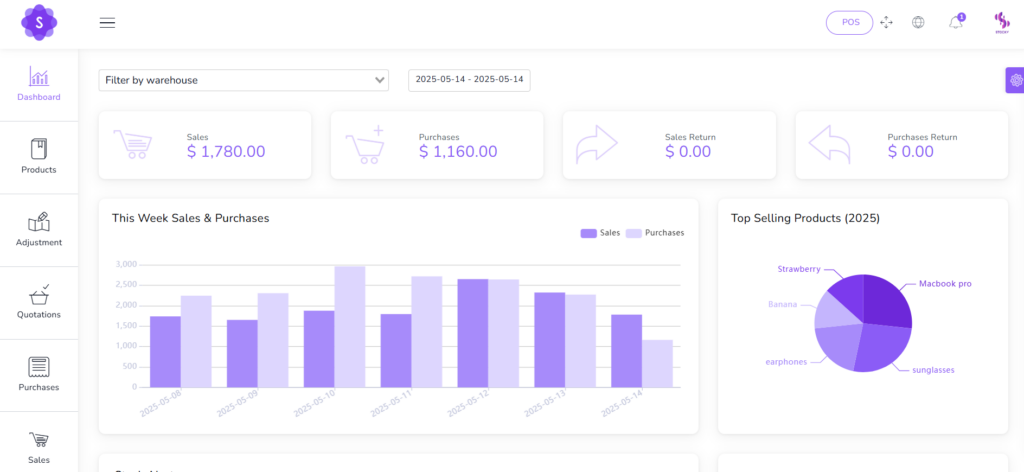Click the Macbook pro pie label
The height and width of the screenshot is (472, 1024).
click(x=945, y=283)
